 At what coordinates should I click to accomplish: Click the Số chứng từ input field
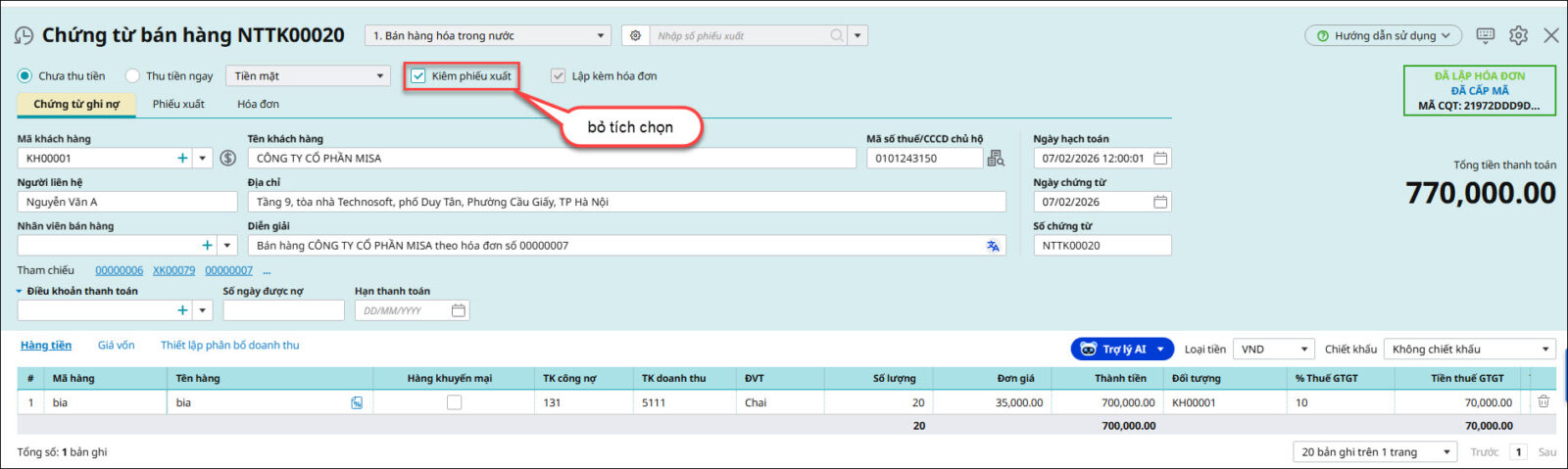(1102, 246)
